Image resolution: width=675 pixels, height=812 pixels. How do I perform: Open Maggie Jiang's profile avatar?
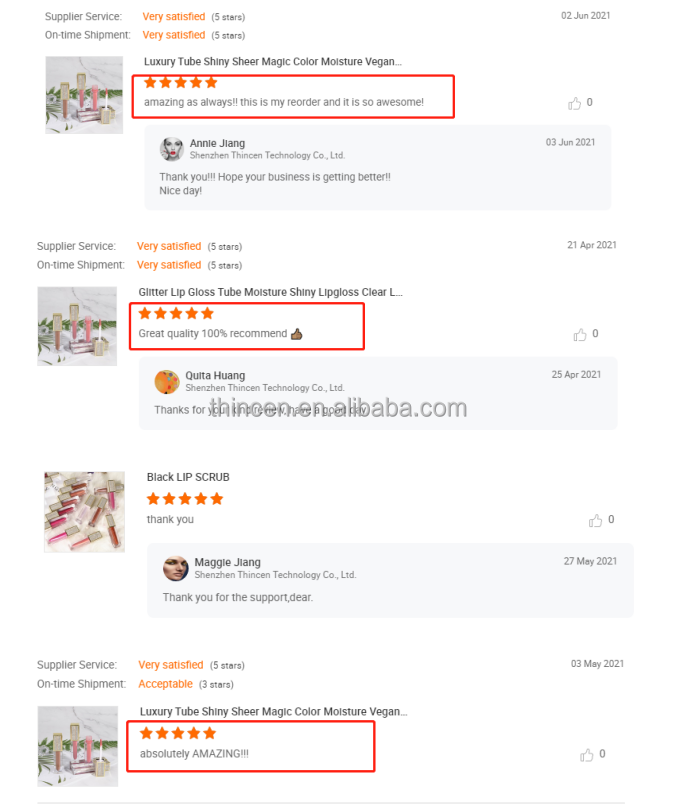point(176,569)
